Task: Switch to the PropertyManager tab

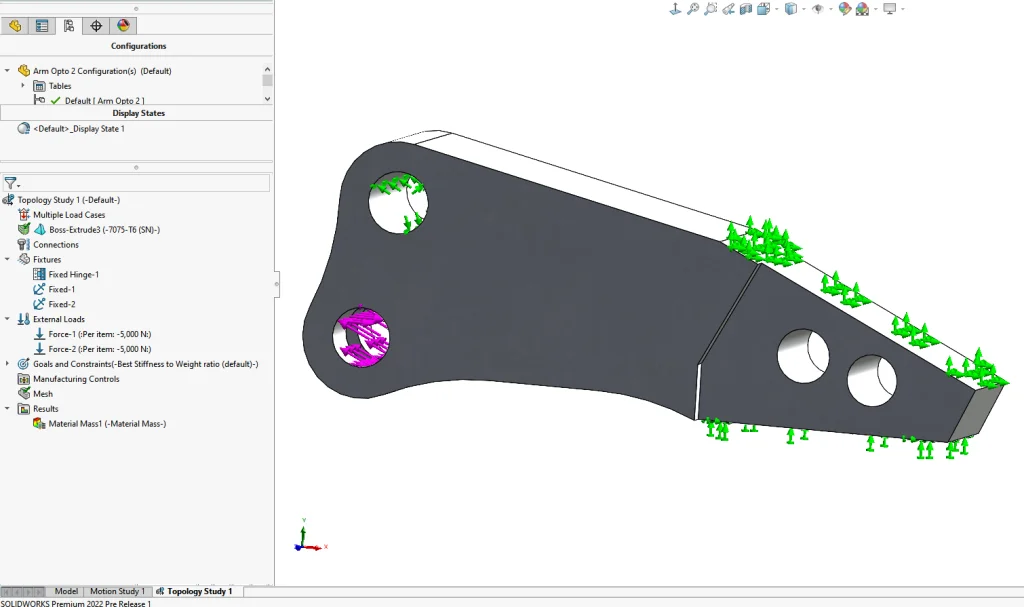Action: click(x=42, y=26)
